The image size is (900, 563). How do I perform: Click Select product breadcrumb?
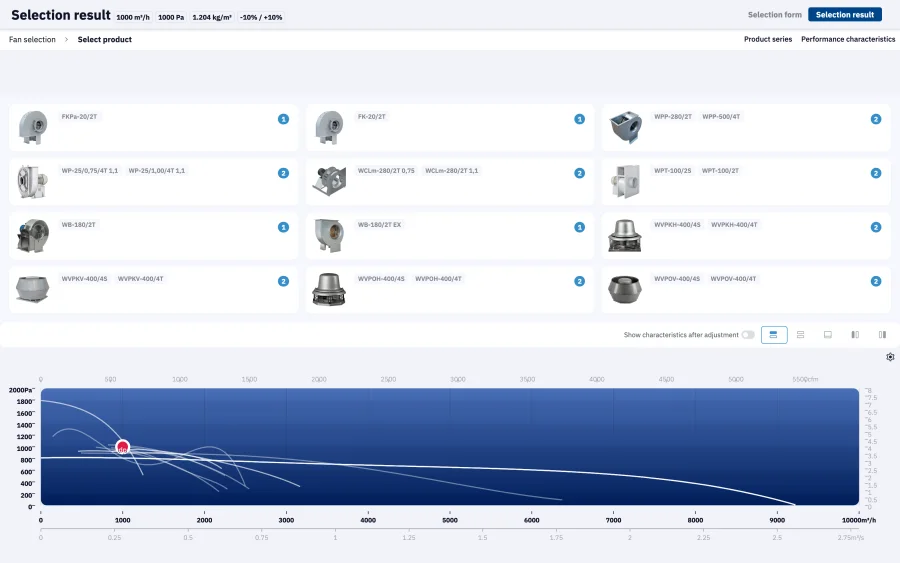click(104, 40)
